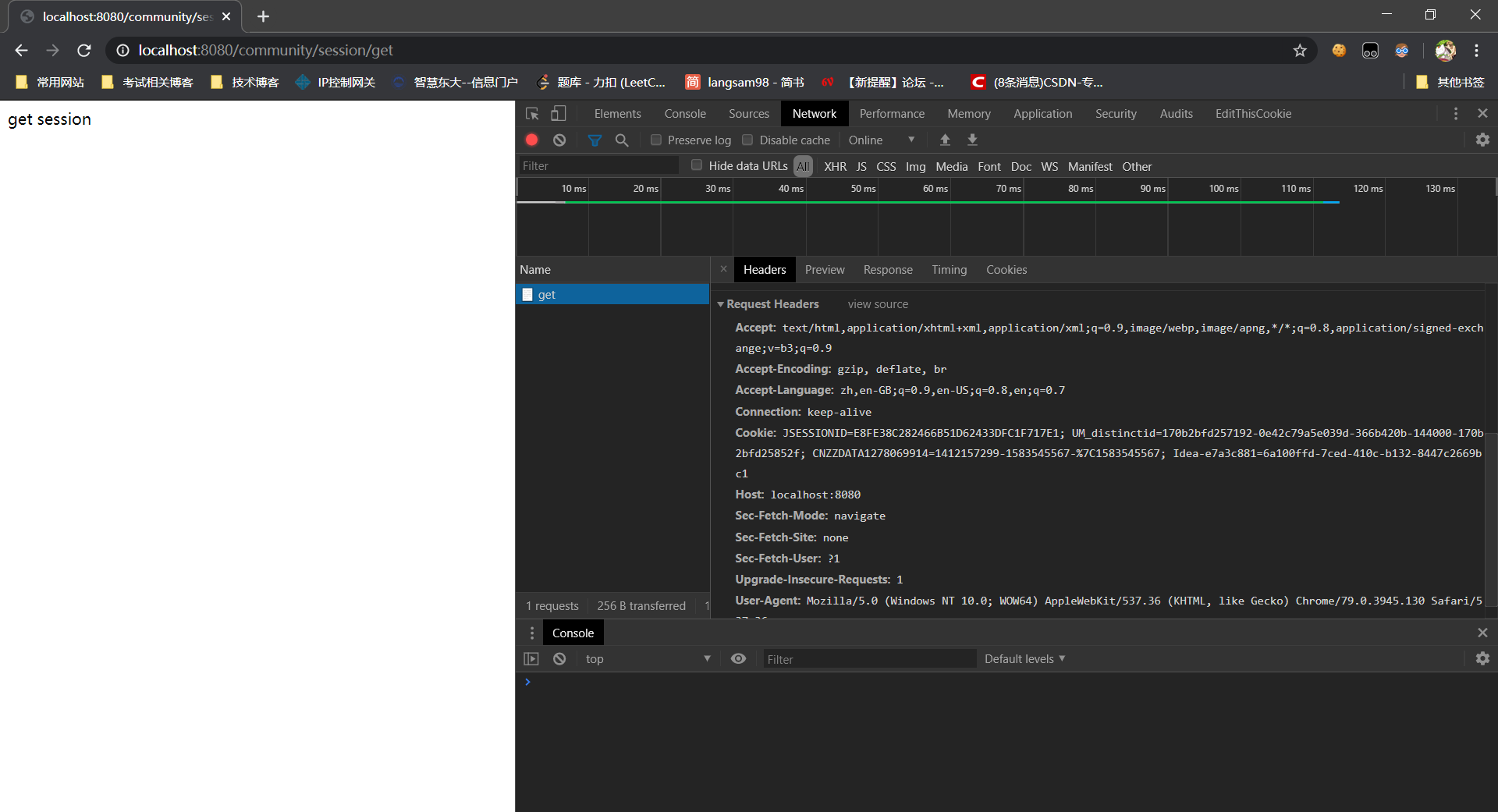Open the Chrome profile avatar
Screen dimensions: 1498x812
coord(1445,50)
